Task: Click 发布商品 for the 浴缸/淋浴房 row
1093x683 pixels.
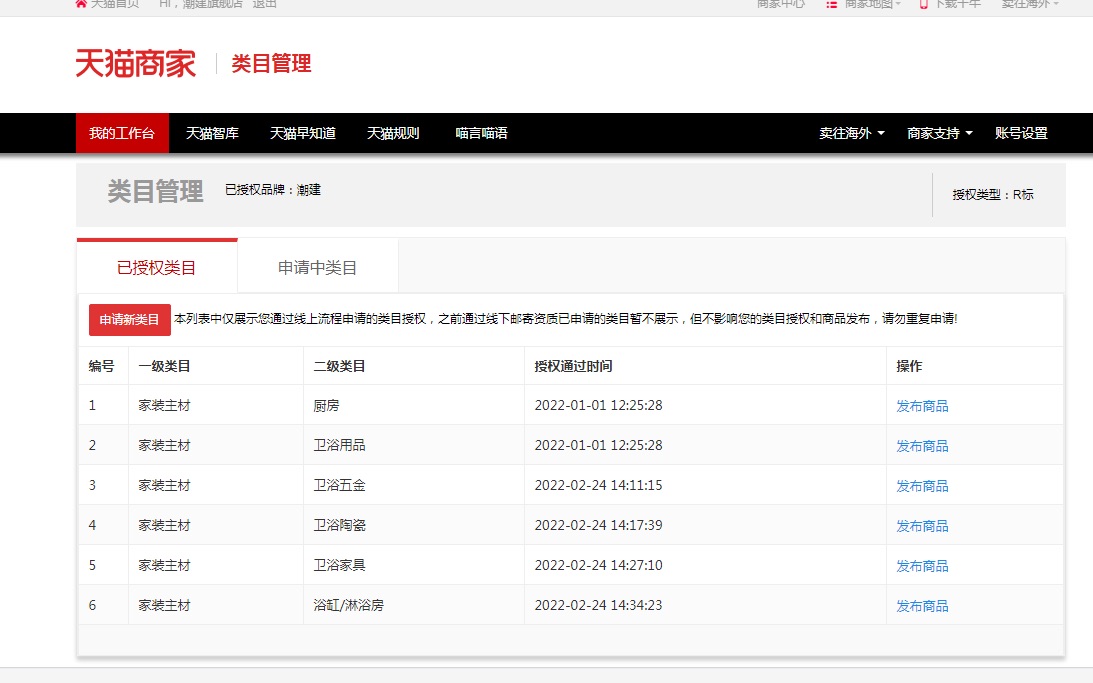Action: point(922,606)
